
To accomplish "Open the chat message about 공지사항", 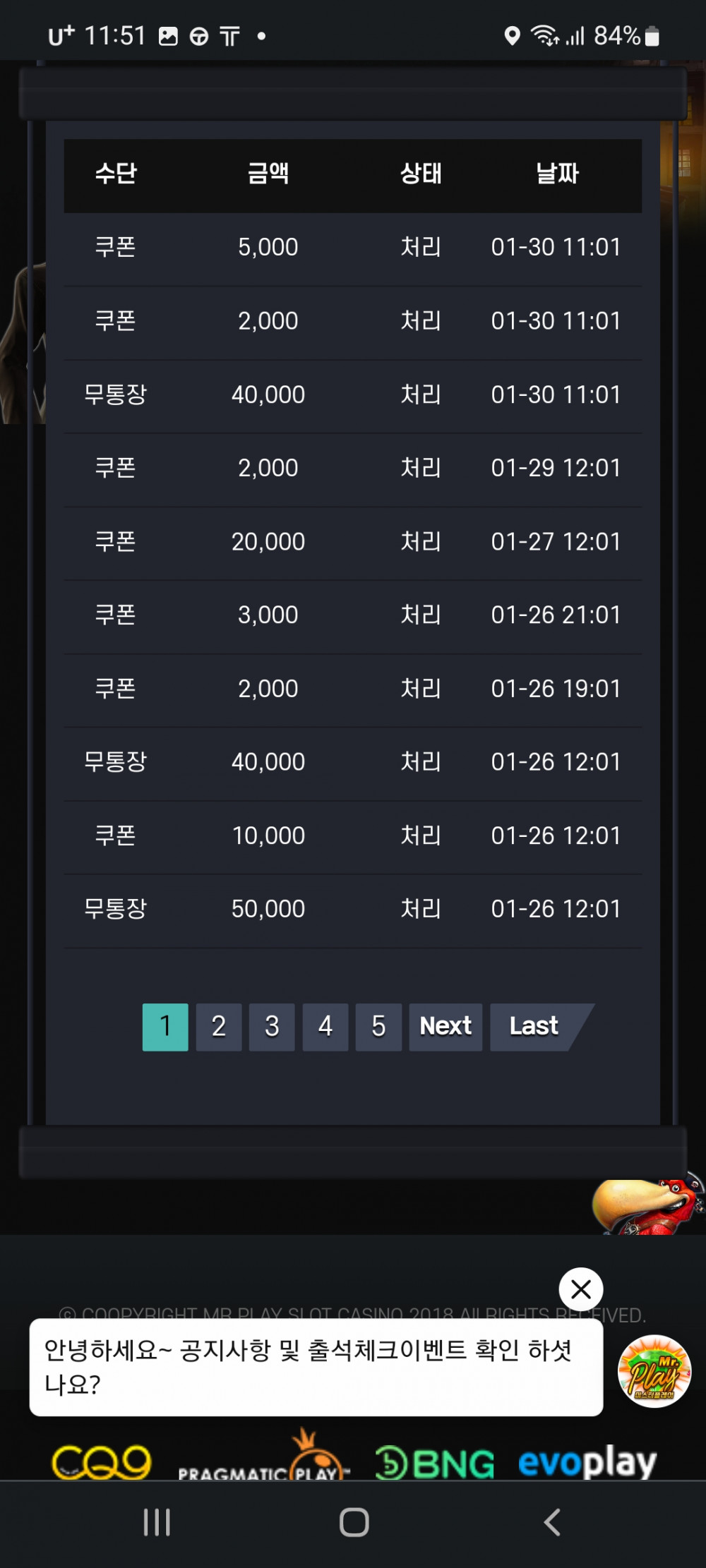I will (x=316, y=1367).
